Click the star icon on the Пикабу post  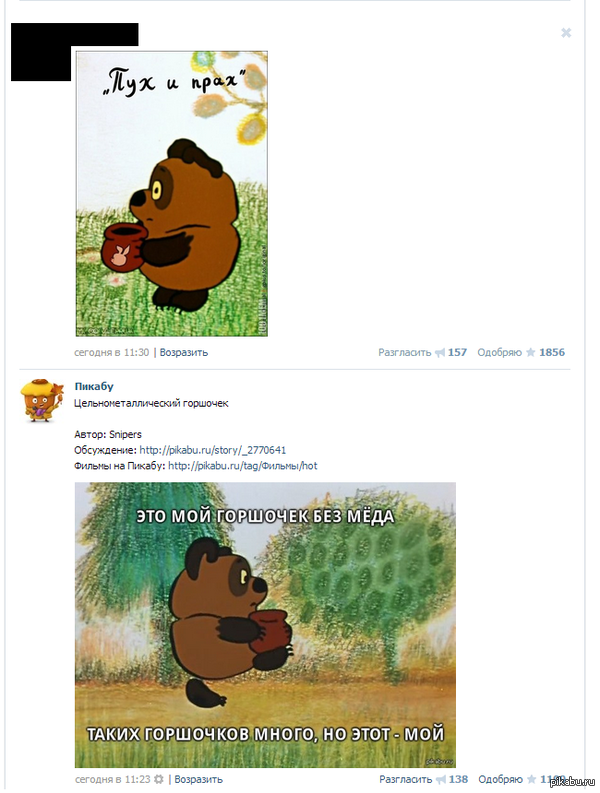pos(531,779)
